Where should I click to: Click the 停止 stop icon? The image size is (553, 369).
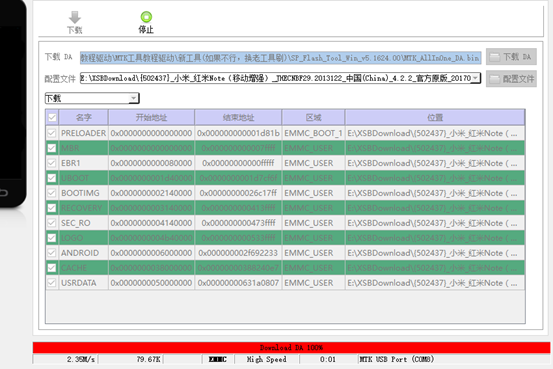(x=146, y=17)
